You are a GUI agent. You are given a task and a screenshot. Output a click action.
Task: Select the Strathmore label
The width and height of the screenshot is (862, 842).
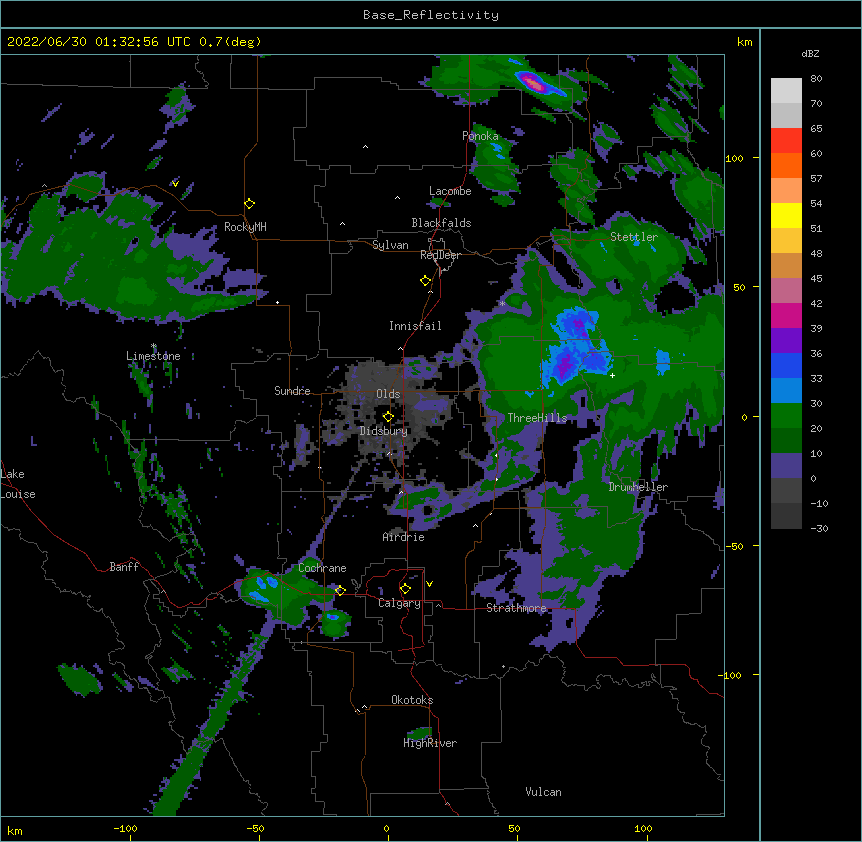516,608
